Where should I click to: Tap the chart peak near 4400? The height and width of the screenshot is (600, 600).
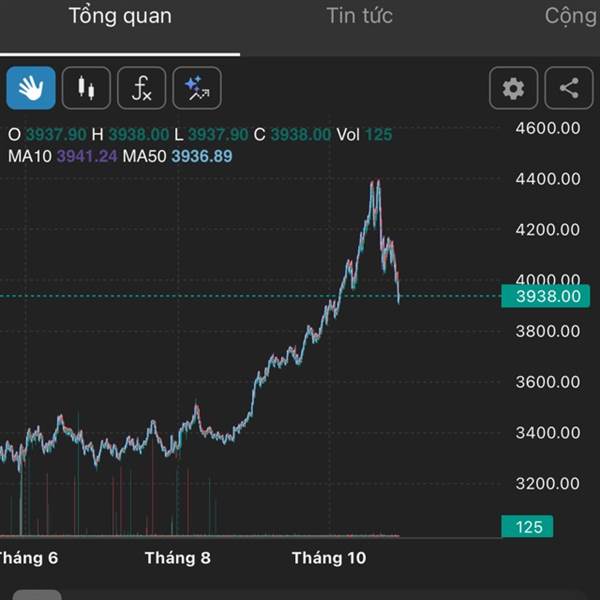click(x=376, y=183)
